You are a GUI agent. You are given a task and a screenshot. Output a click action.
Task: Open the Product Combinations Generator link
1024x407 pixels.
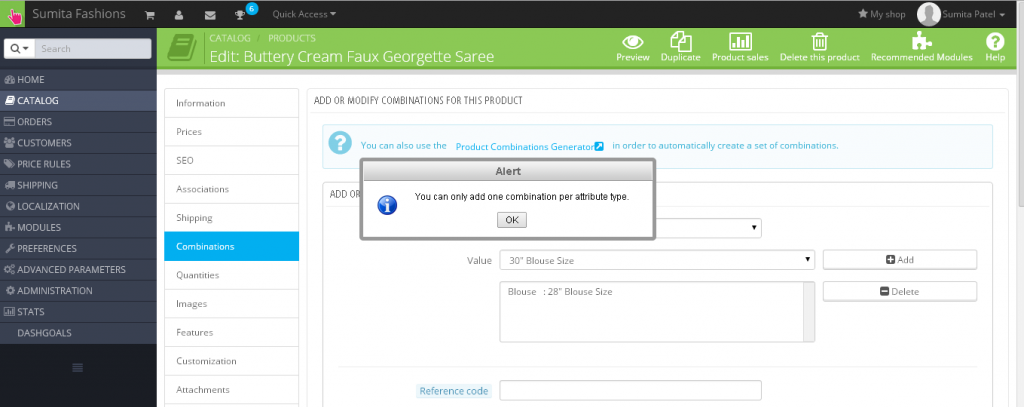pos(529,146)
